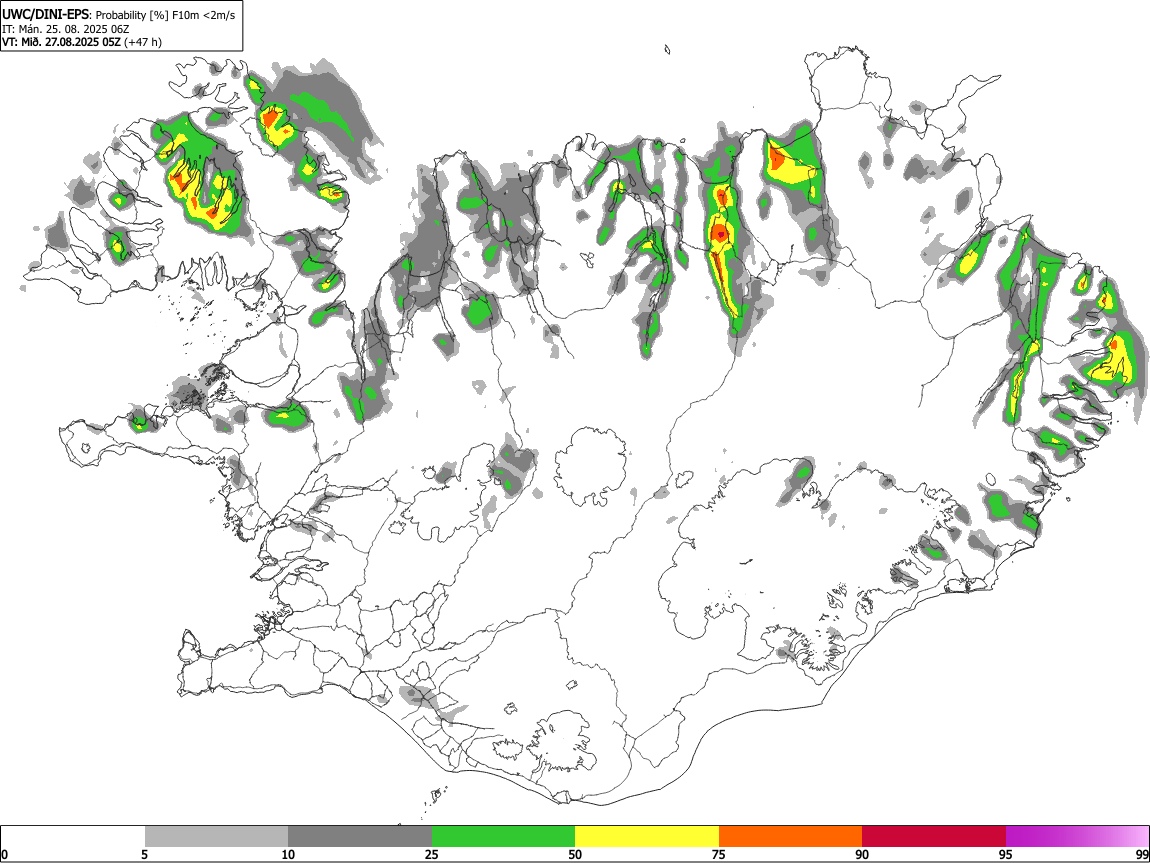
Task: Click the '(+47 h)' forecast offset text
Action: tap(143, 42)
